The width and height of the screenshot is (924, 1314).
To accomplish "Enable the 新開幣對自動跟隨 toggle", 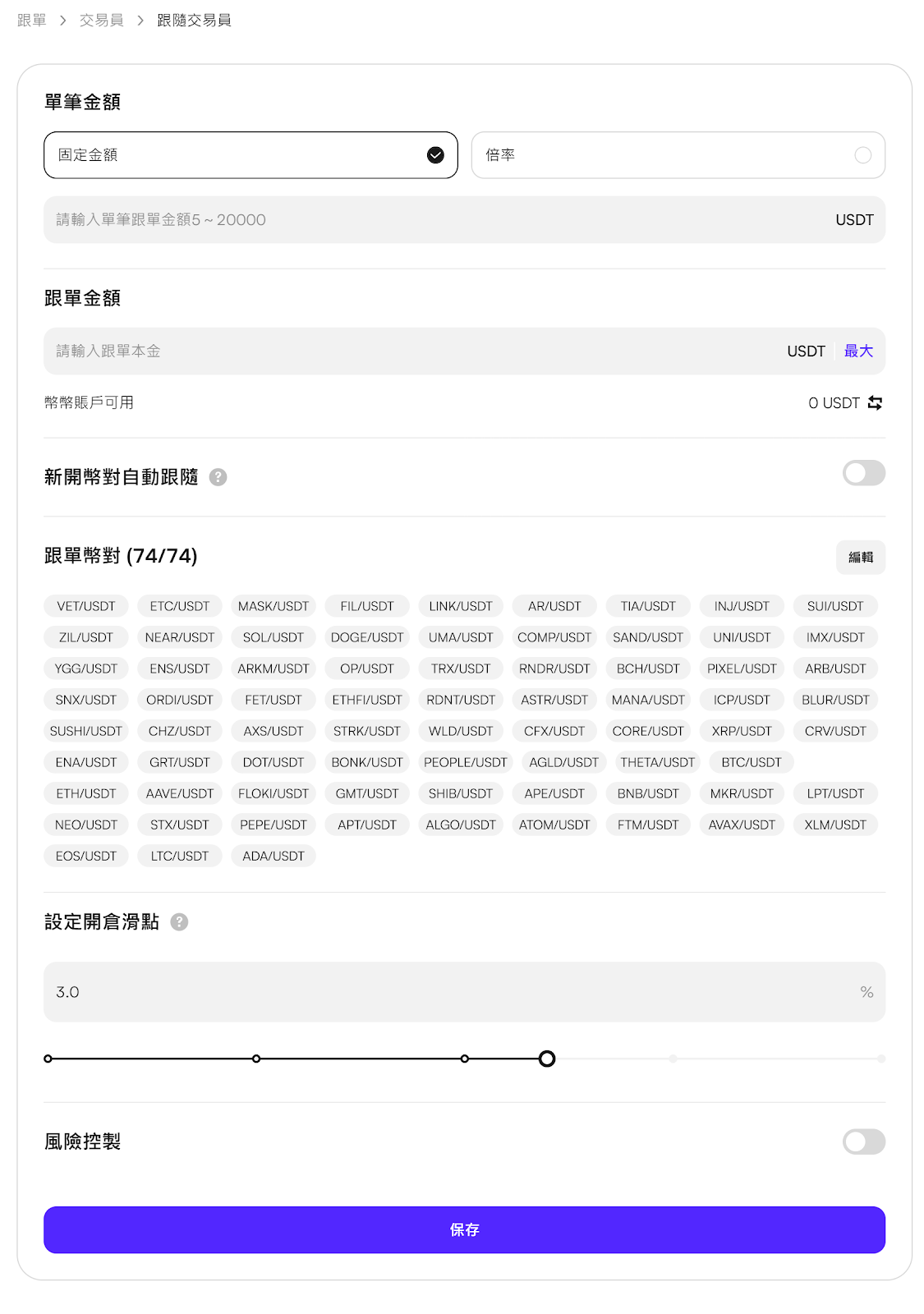I will tap(863, 473).
